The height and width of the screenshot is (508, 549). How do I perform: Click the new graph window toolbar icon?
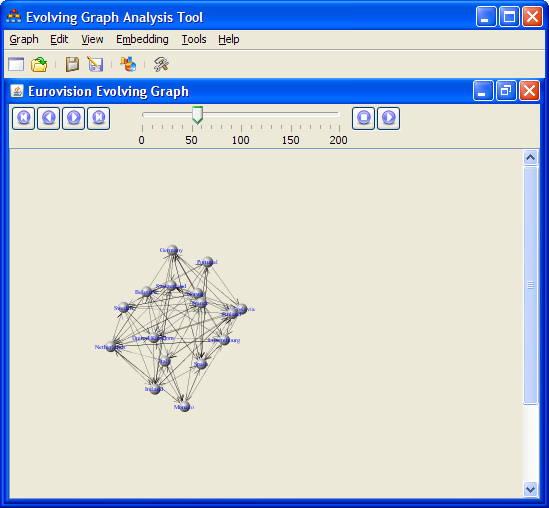pos(16,64)
